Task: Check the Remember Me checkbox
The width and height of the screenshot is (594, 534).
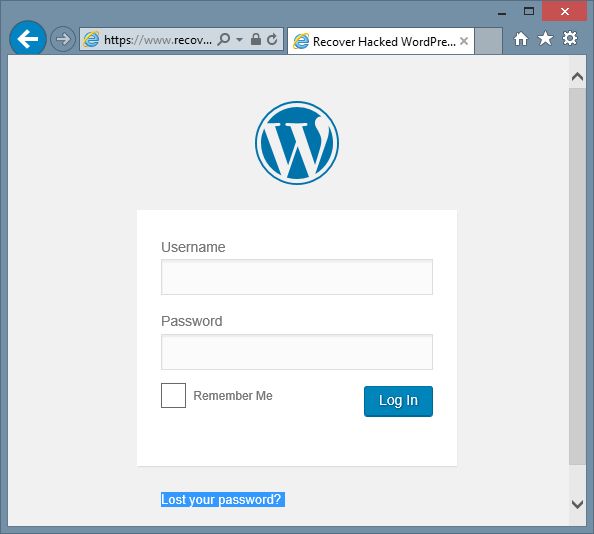Action: tap(174, 395)
